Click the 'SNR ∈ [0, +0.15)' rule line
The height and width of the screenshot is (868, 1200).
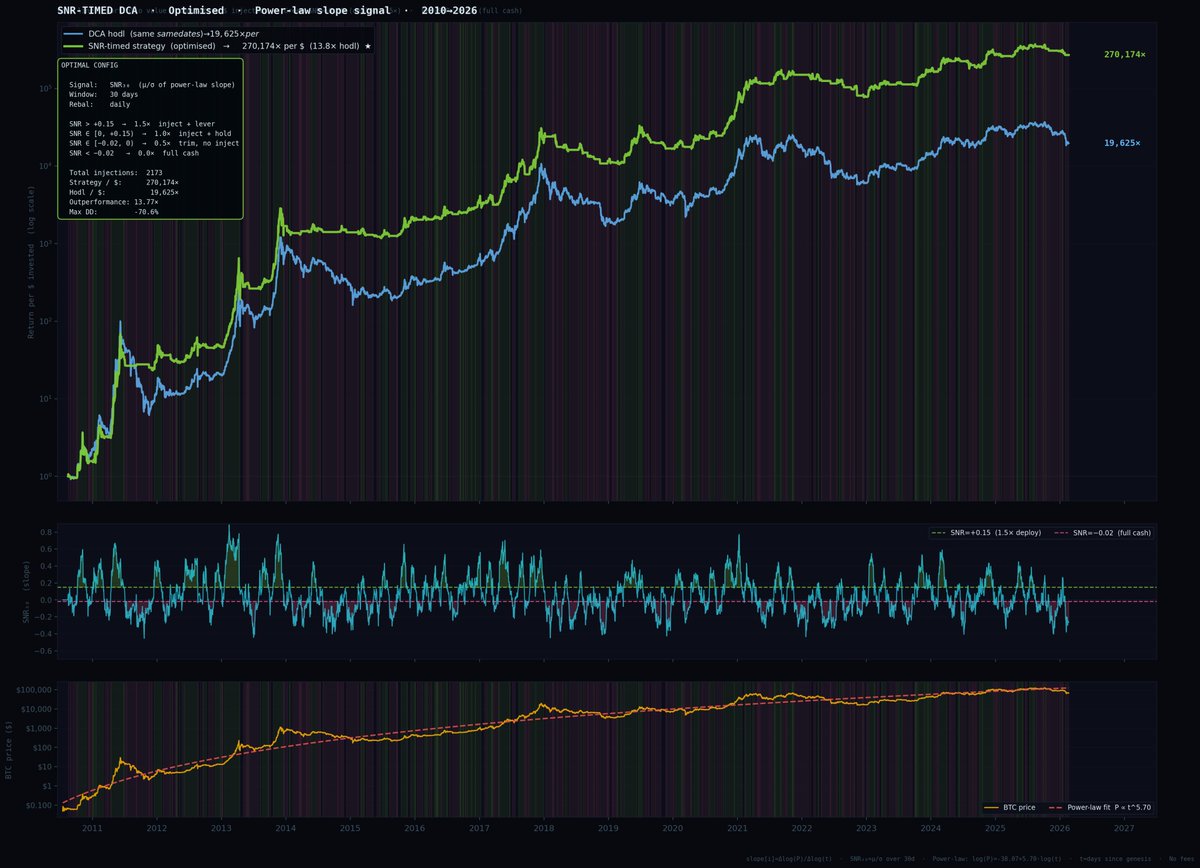pos(150,133)
